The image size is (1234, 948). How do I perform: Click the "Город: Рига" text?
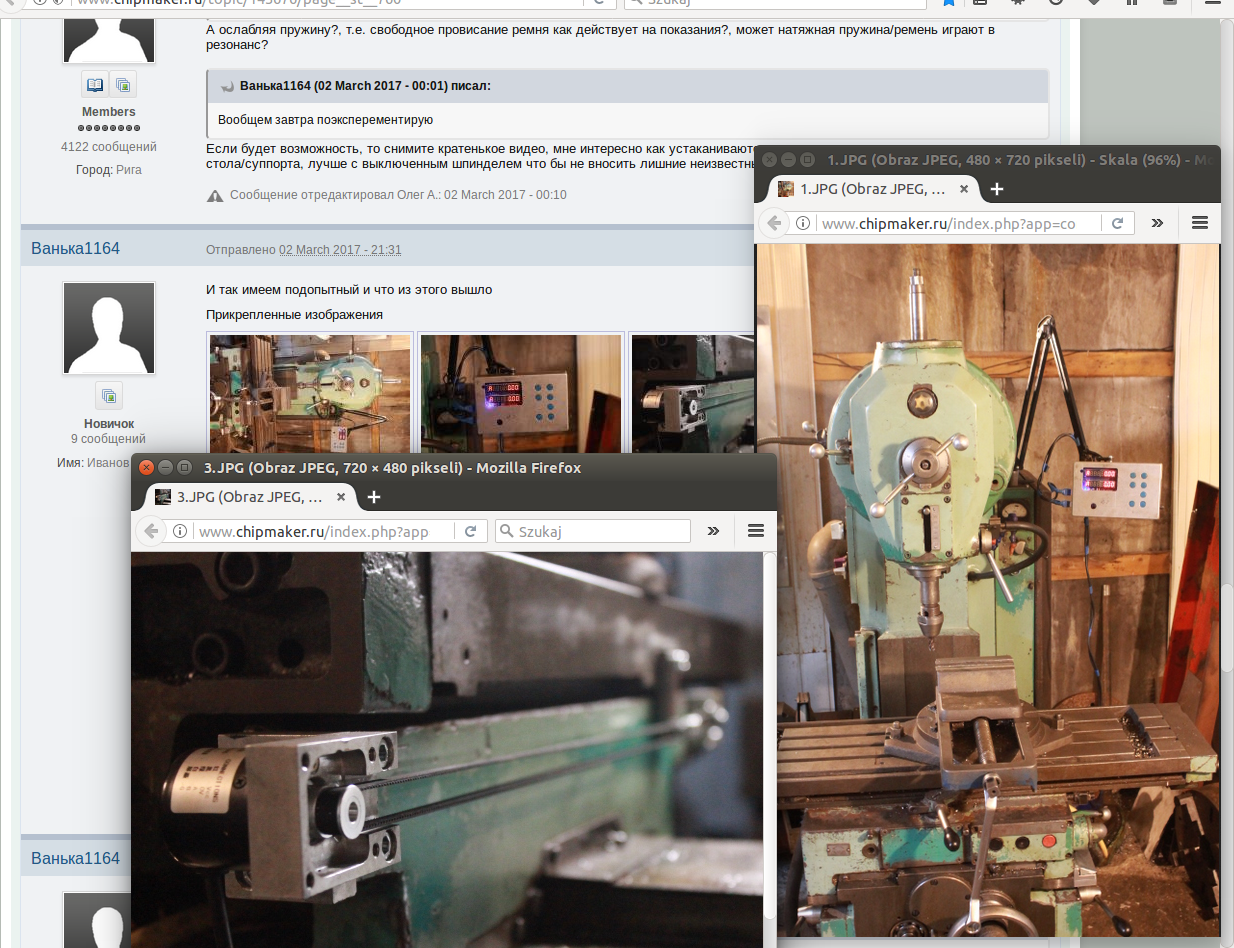click(109, 170)
